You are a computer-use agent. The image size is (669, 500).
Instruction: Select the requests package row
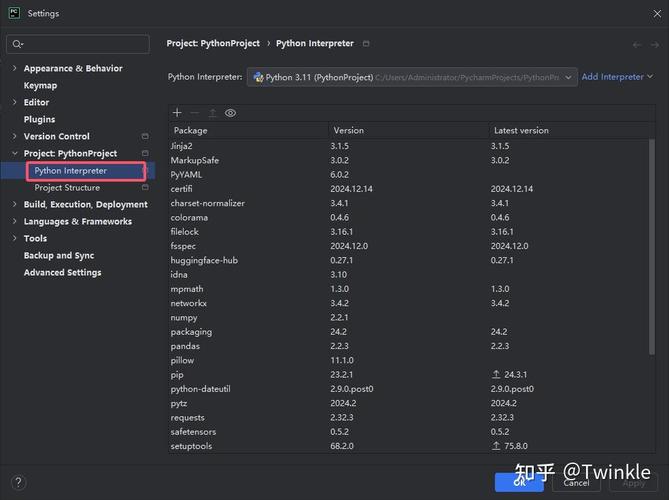point(409,418)
